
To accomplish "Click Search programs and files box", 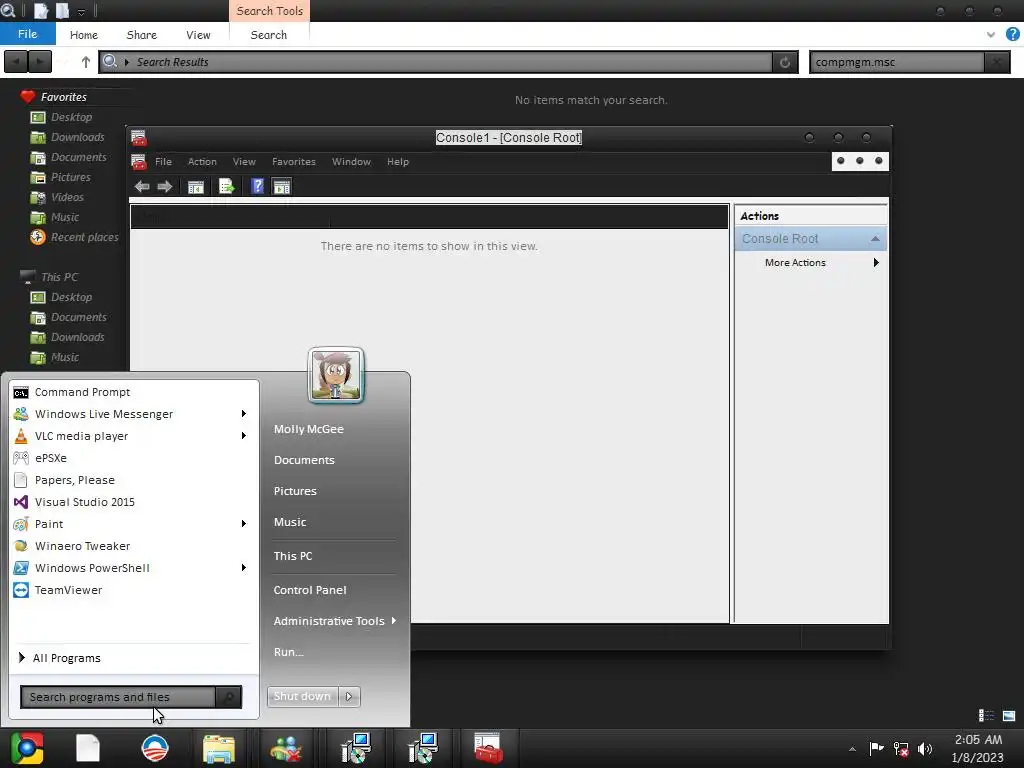I will (118, 697).
